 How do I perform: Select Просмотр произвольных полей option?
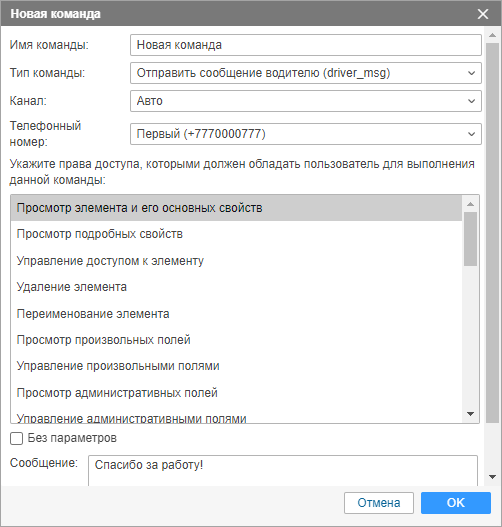pos(236,340)
